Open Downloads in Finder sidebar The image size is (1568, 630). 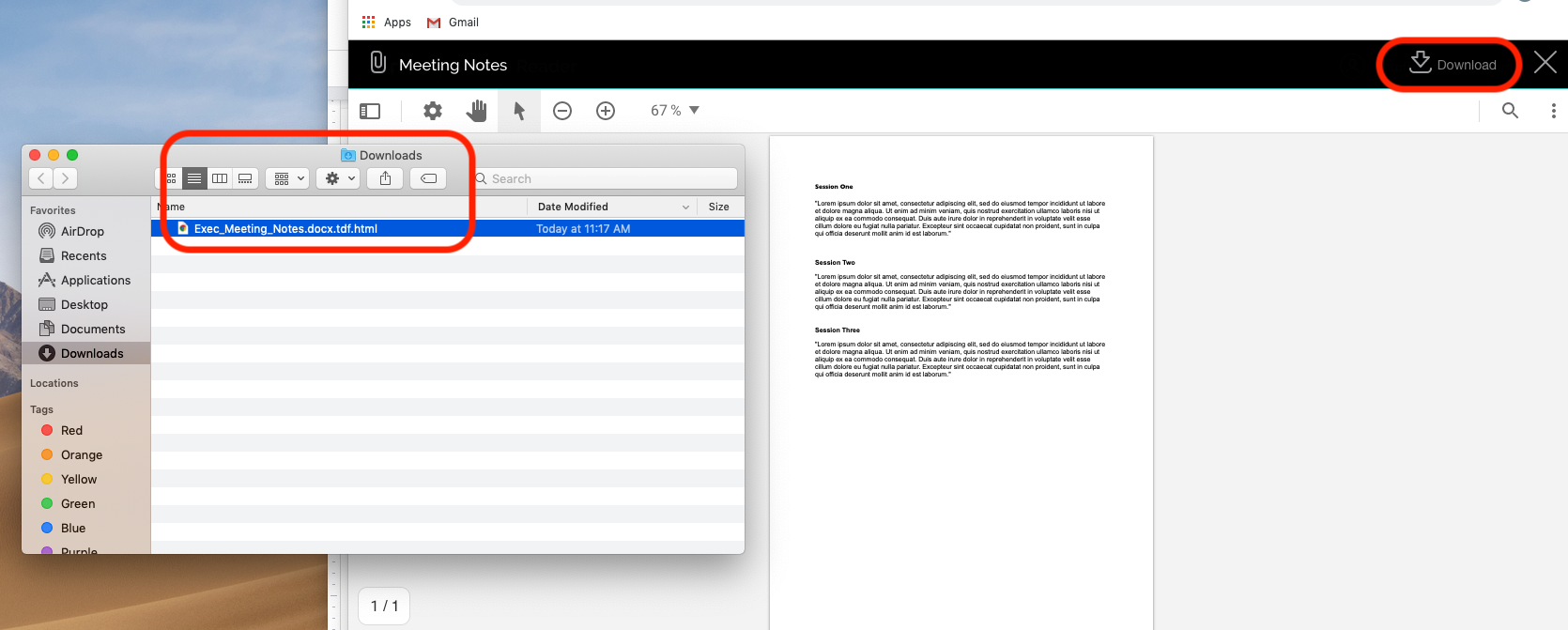click(x=85, y=353)
